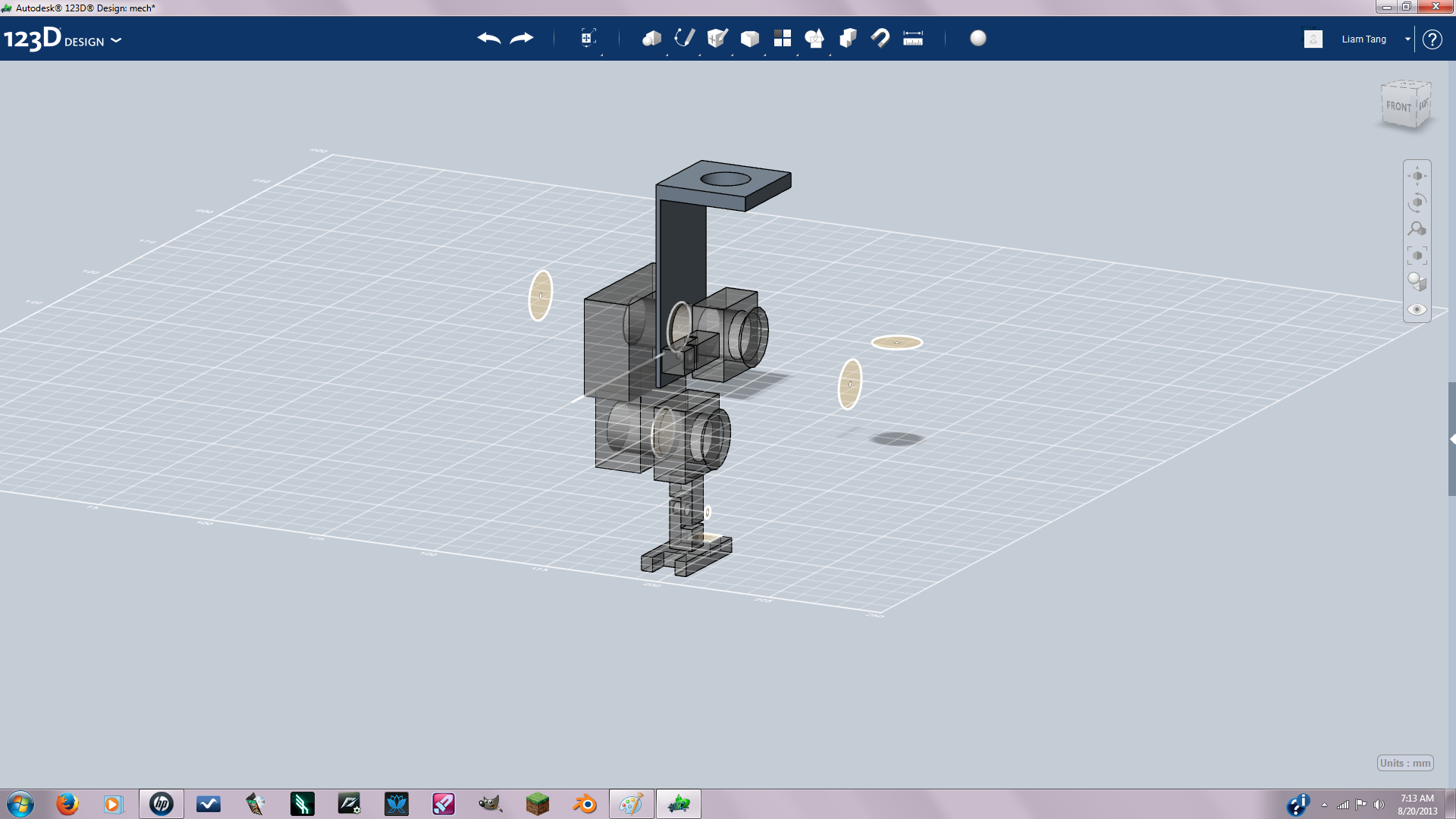
Task: Activate the Pan navigation tool
Action: click(1417, 176)
